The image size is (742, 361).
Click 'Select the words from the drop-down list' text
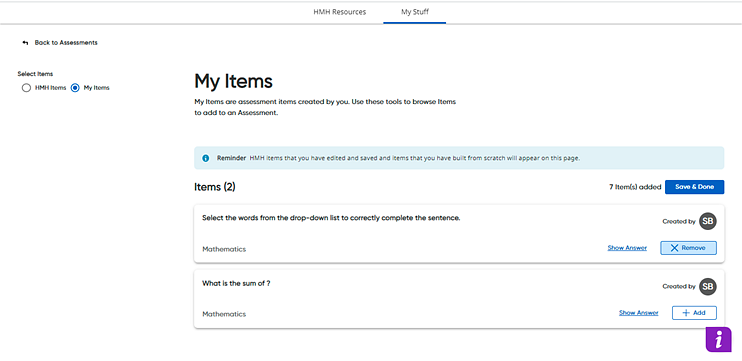click(x=331, y=218)
